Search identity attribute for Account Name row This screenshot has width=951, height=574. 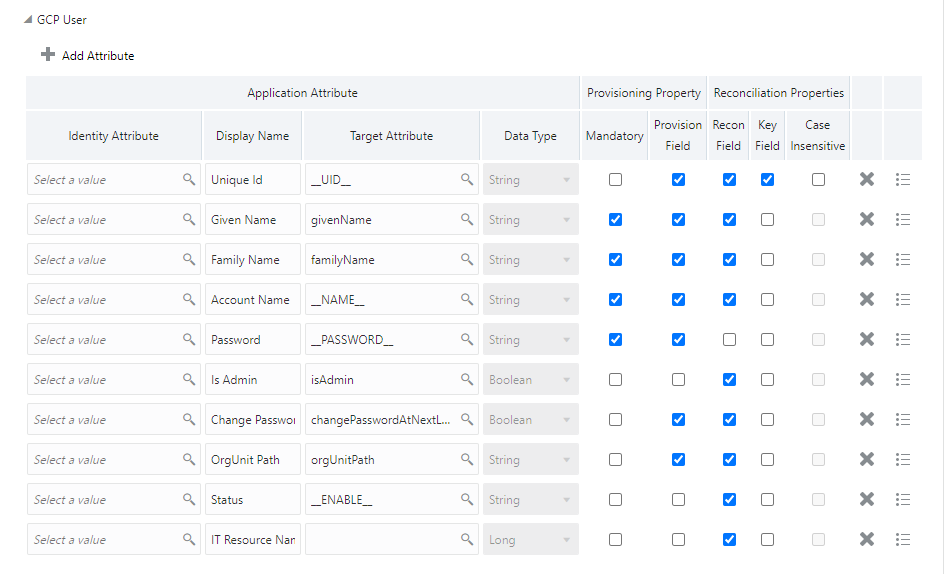(189, 299)
